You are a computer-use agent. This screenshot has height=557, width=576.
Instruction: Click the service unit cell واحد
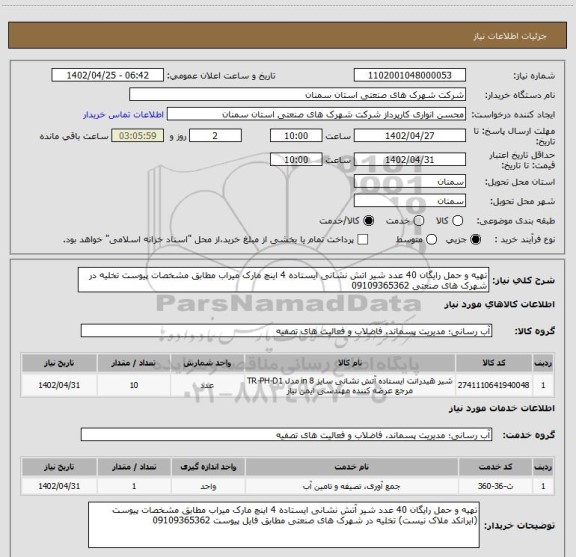pyautogui.click(x=208, y=486)
